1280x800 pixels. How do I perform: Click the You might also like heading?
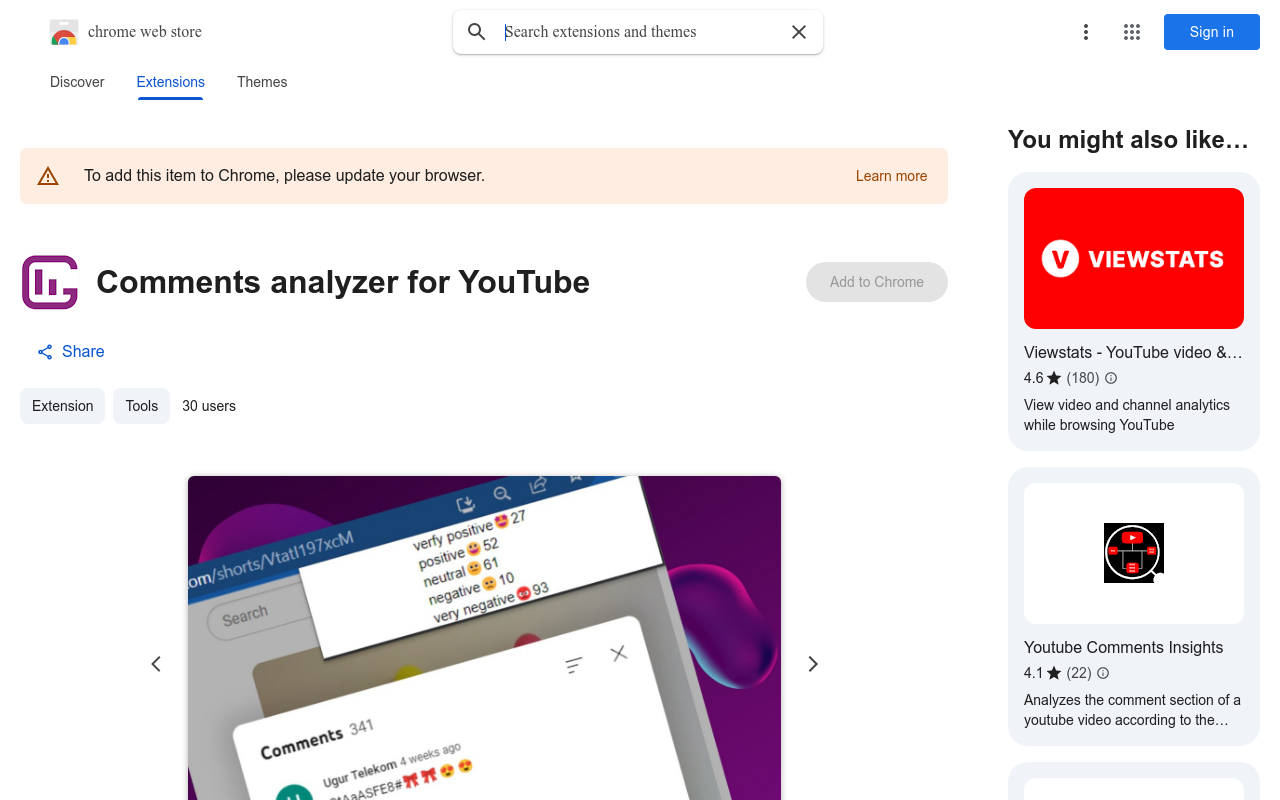pos(1129,140)
